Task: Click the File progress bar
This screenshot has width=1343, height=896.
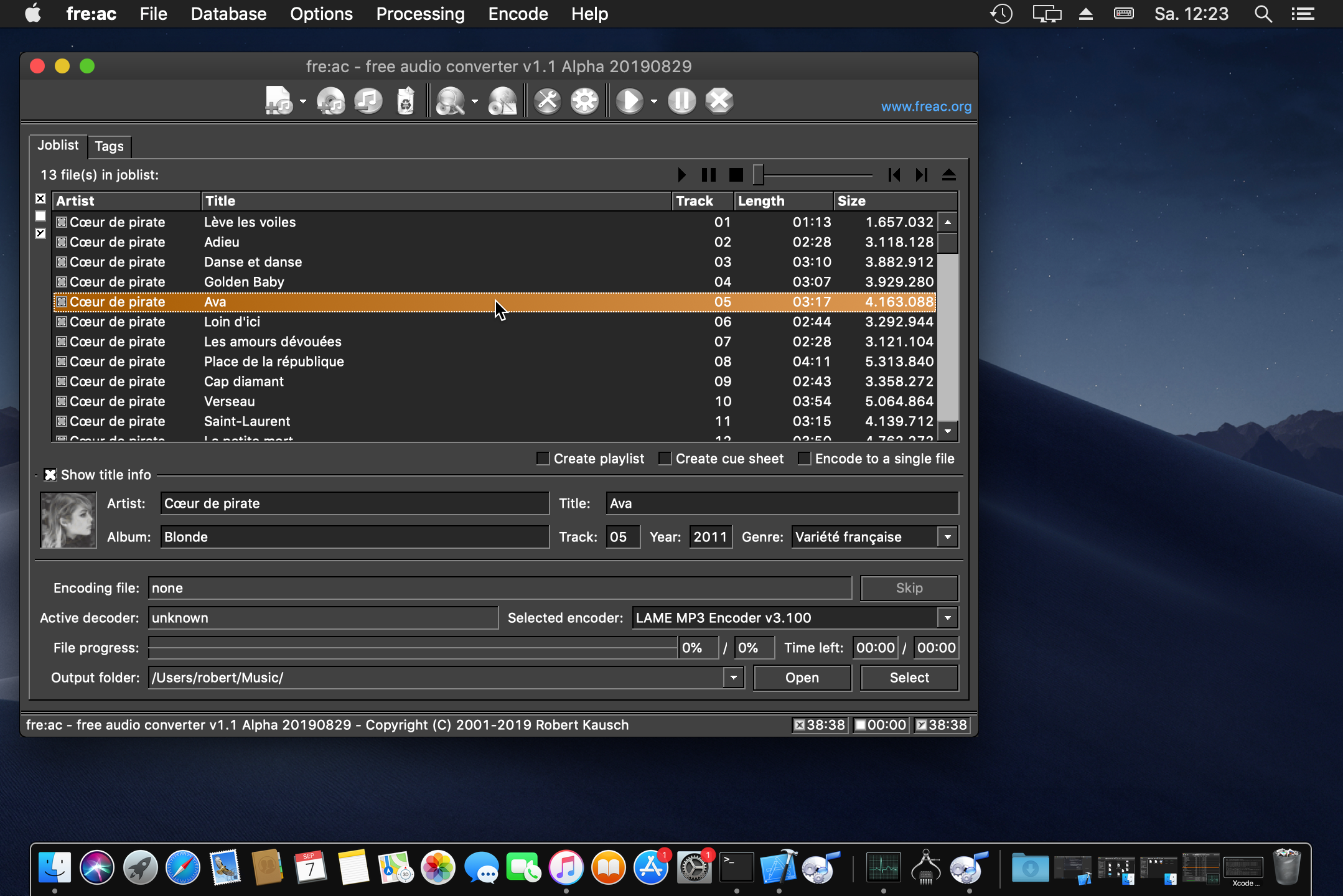Action: (x=413, y=648)
